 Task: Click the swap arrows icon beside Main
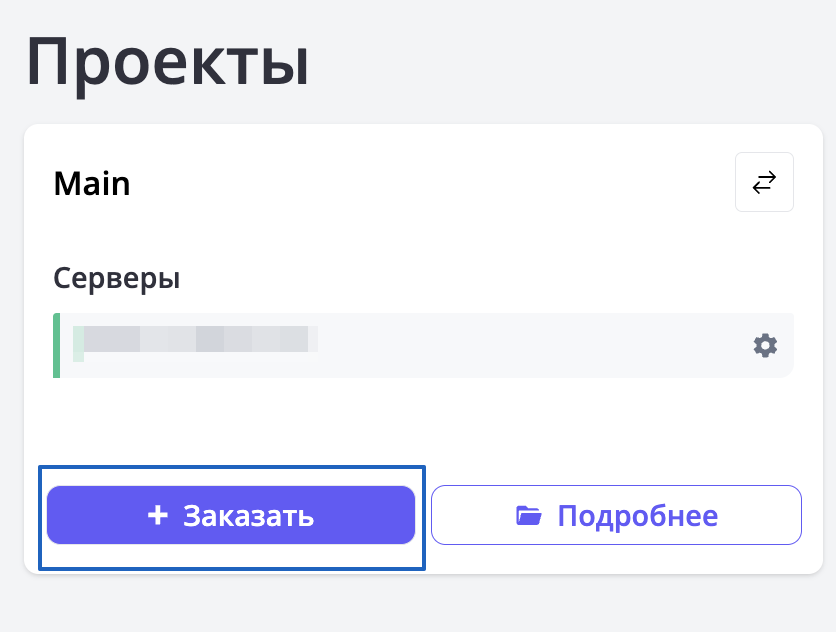point(764,183)
